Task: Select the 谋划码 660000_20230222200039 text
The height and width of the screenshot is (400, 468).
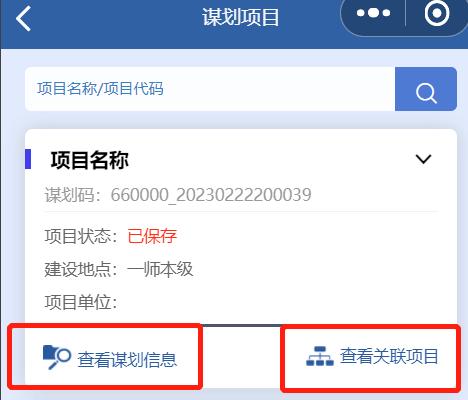Action: pyautogui.click(x=178, y=195)
